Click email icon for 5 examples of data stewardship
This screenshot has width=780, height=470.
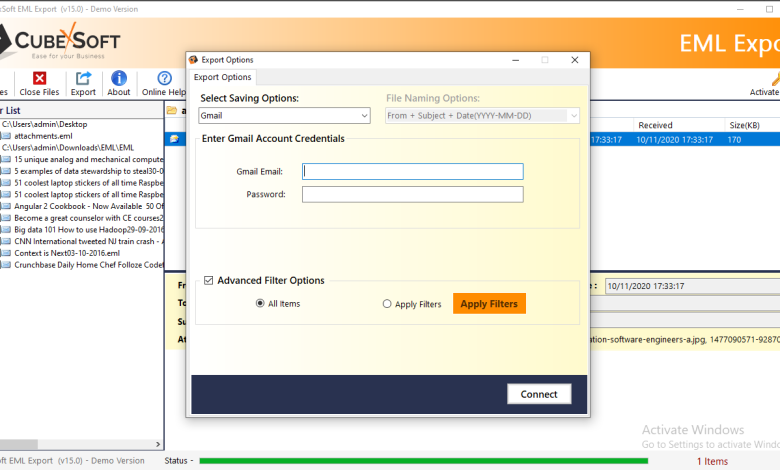(6, 171)
